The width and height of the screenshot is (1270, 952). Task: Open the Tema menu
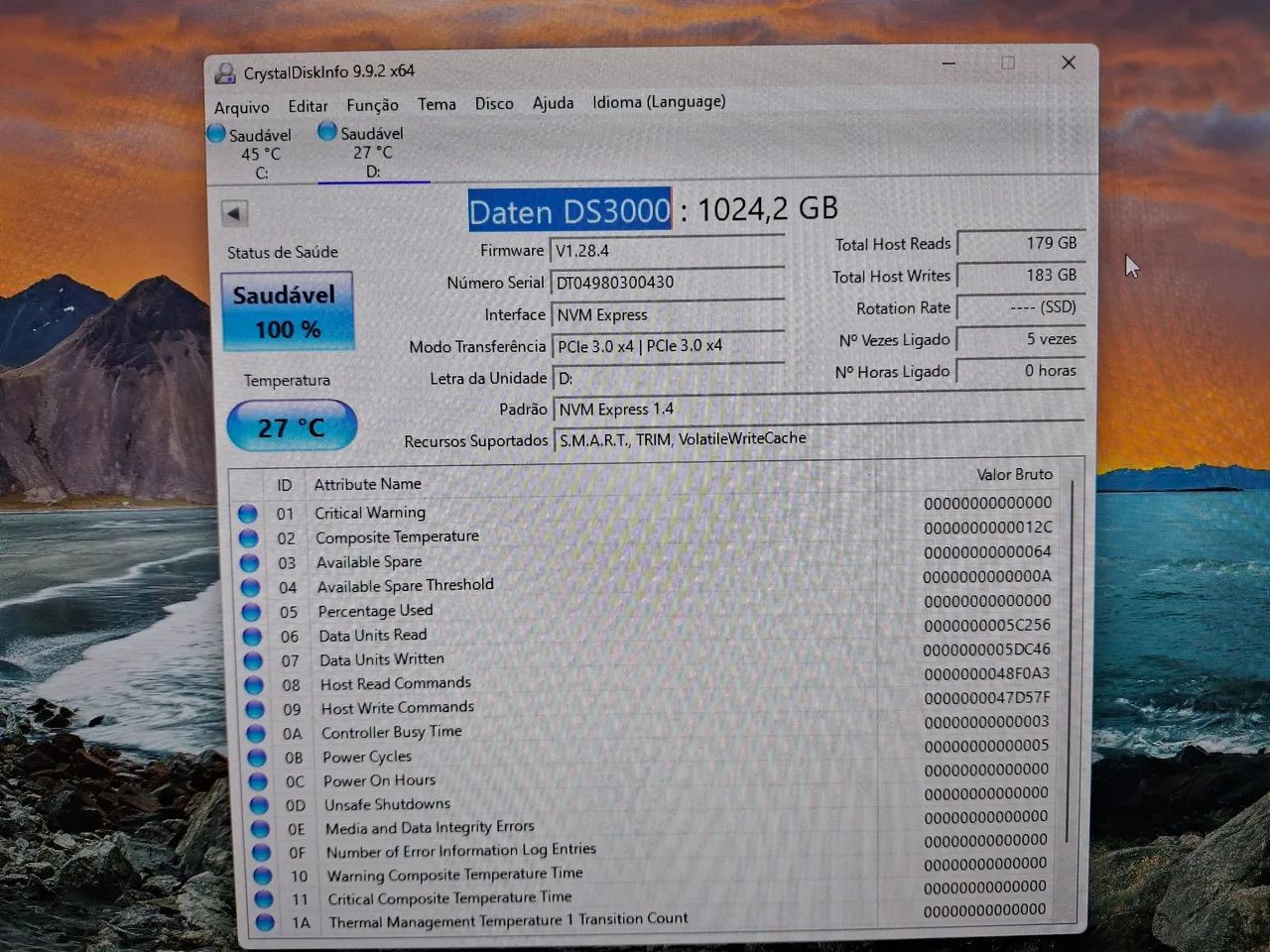point(437,104)
